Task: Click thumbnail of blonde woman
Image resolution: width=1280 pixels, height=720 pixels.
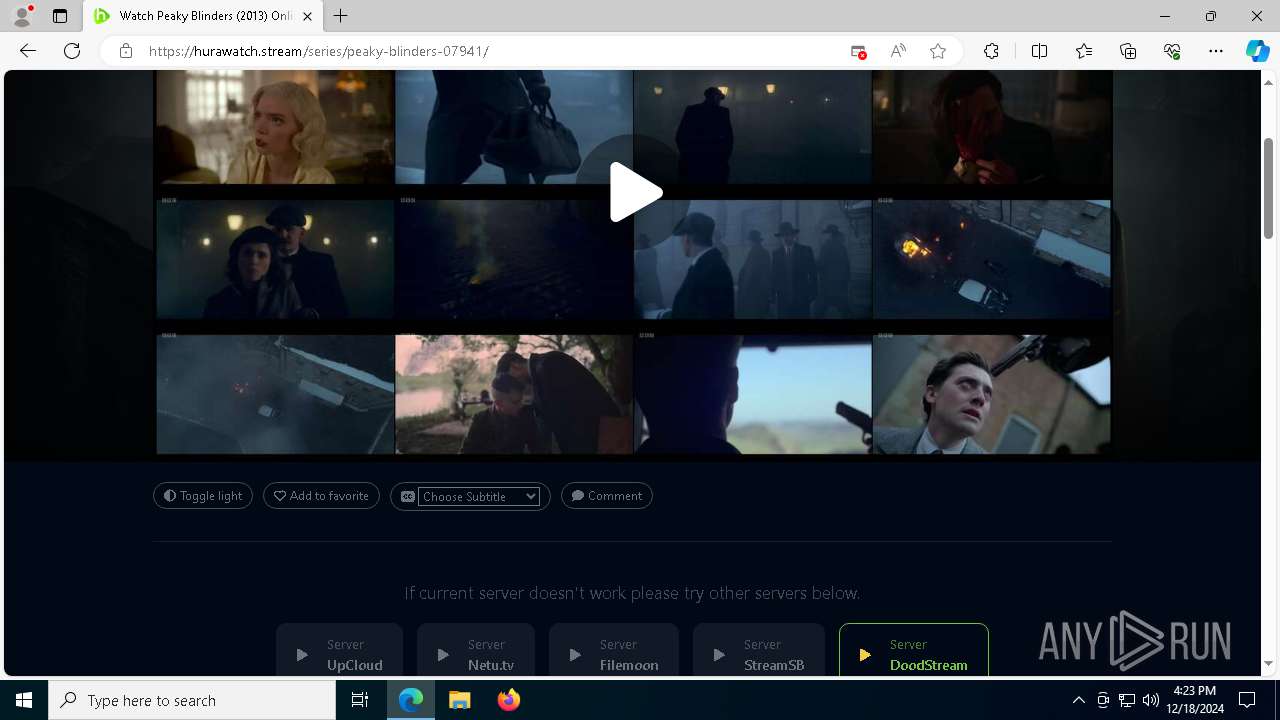Action: tap(274, 126)
